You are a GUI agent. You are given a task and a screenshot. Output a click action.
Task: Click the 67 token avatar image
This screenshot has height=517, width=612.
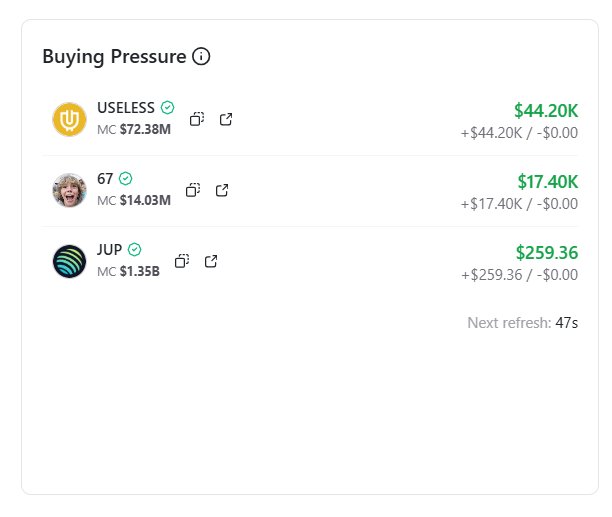click(69, 190)
